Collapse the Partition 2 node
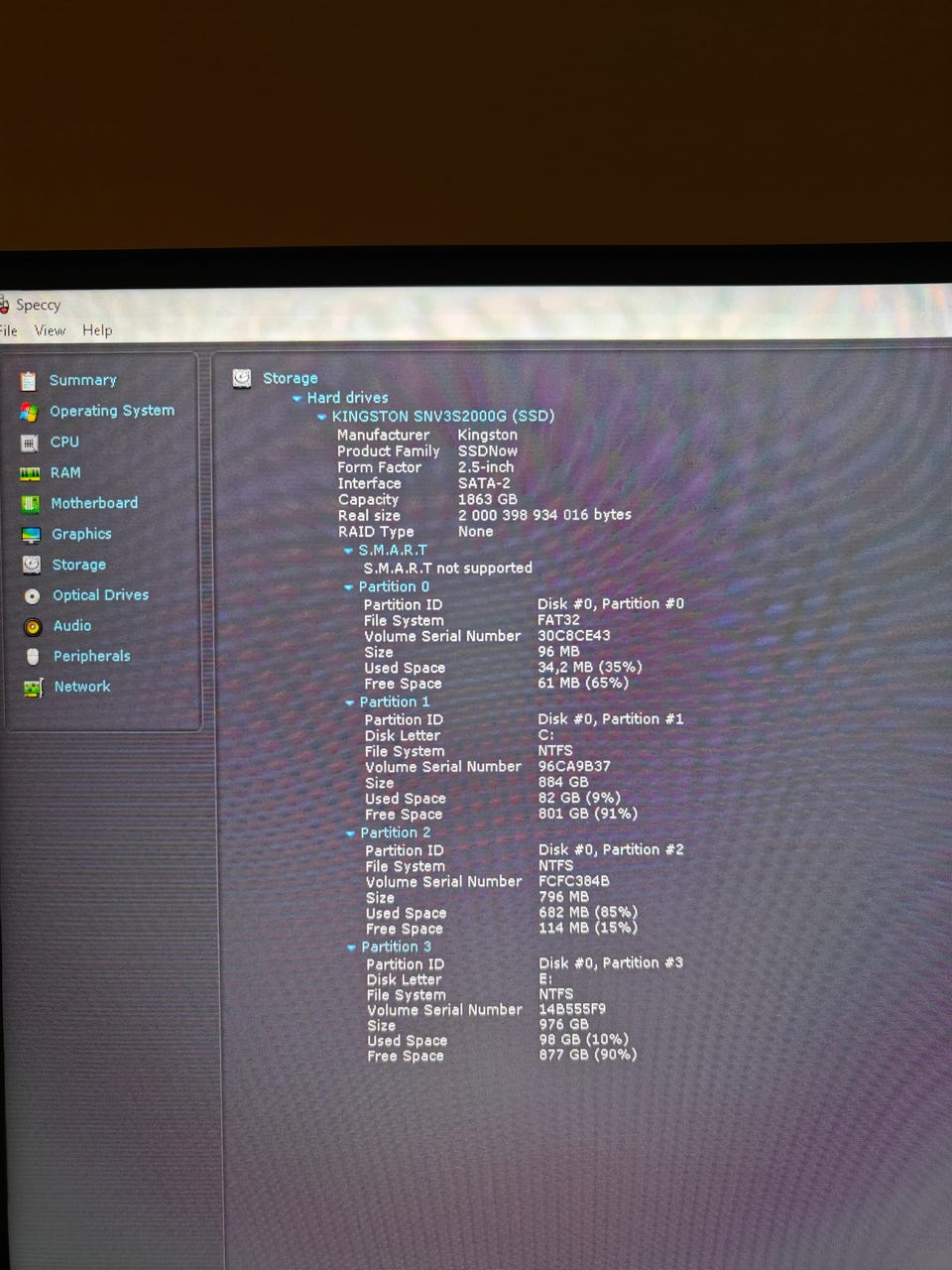The width and height of the screenshot is (952, 1270). (x=350, y=833)
